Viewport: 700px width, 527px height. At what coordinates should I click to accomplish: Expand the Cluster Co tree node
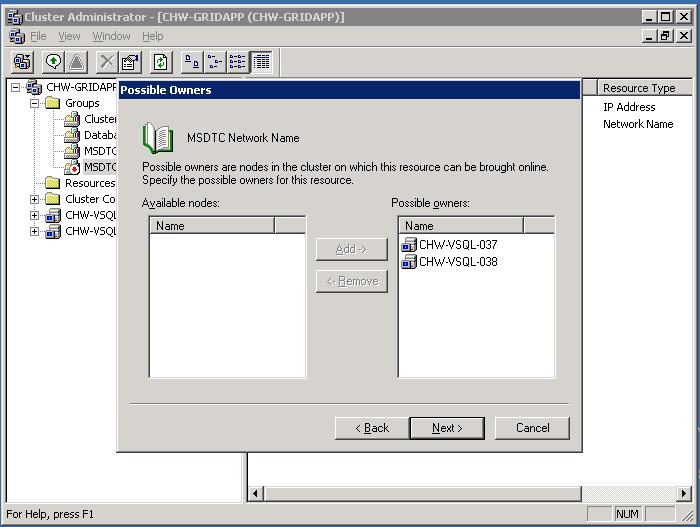34,199
